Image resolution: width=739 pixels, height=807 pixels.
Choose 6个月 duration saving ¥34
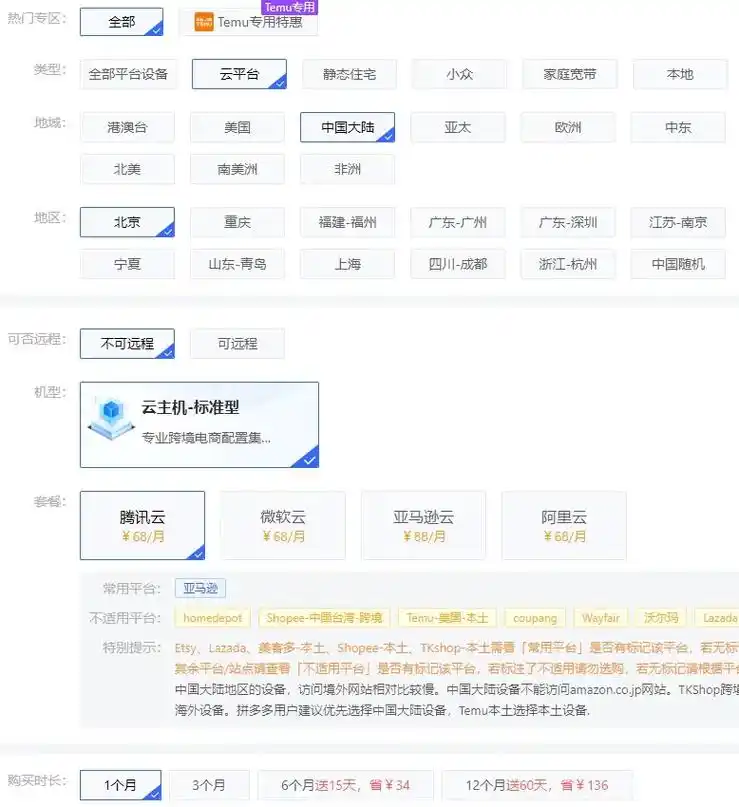coord(345,785)
